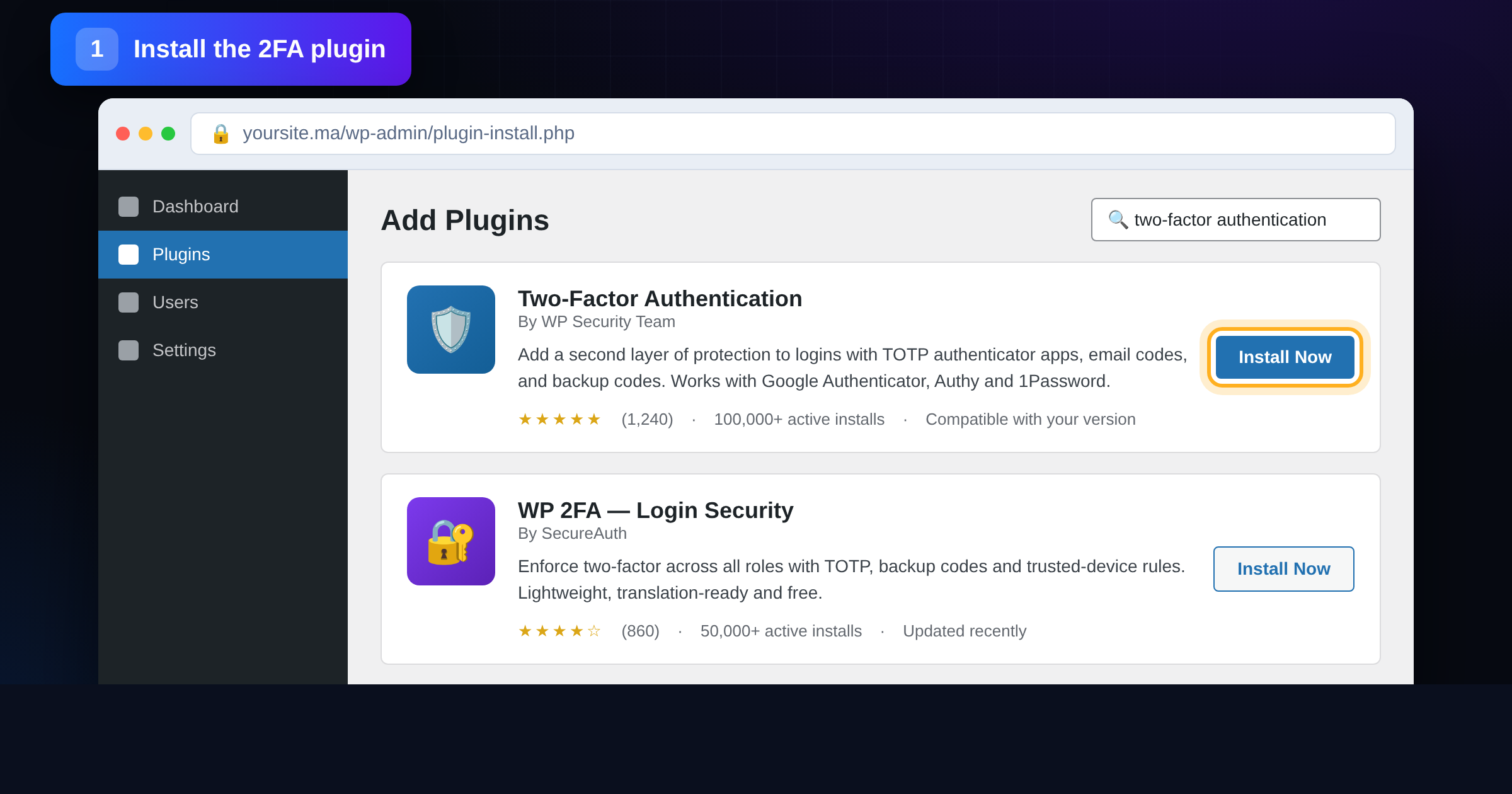Click the browser URL address bar
This screenshot has height=794, width=1512.
(793, 134)
